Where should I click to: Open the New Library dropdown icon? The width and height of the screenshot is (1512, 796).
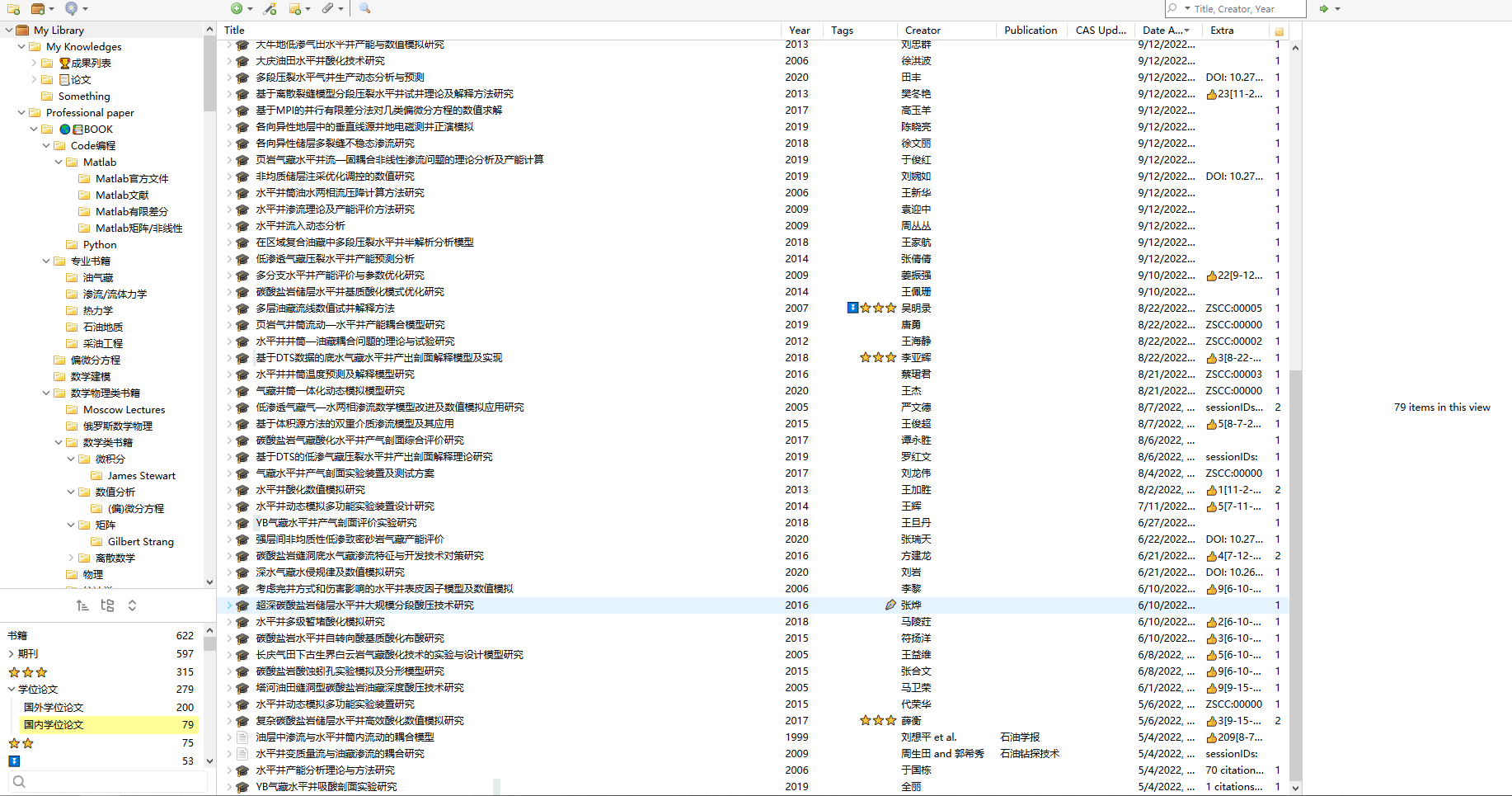click(41, 8)
